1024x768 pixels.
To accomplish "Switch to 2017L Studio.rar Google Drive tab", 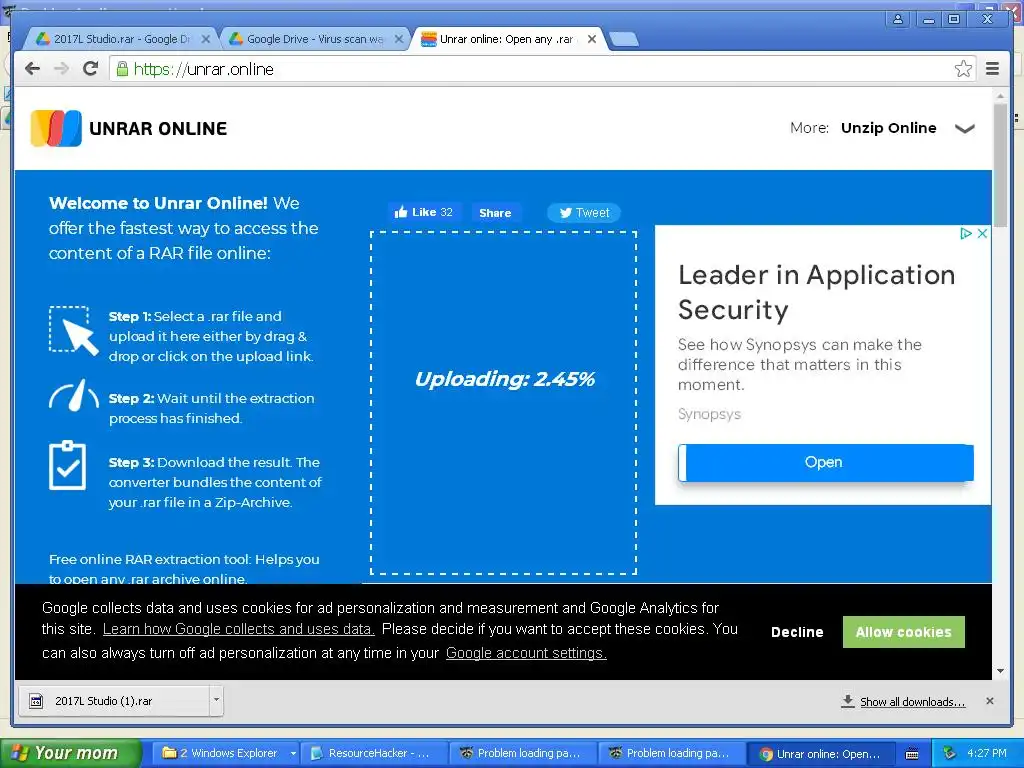I will tap(122, 39).
